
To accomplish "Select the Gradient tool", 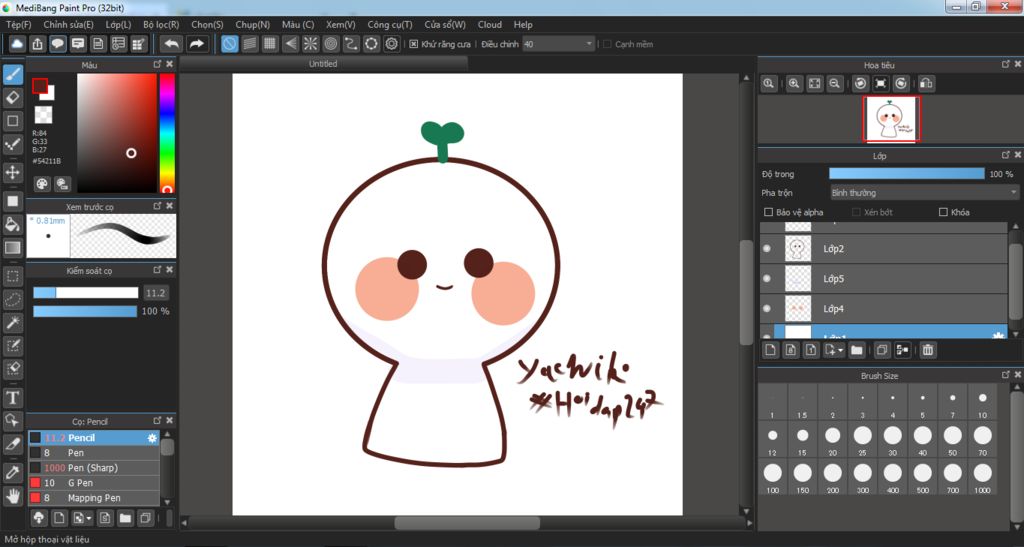I will (x=12, y=248).
